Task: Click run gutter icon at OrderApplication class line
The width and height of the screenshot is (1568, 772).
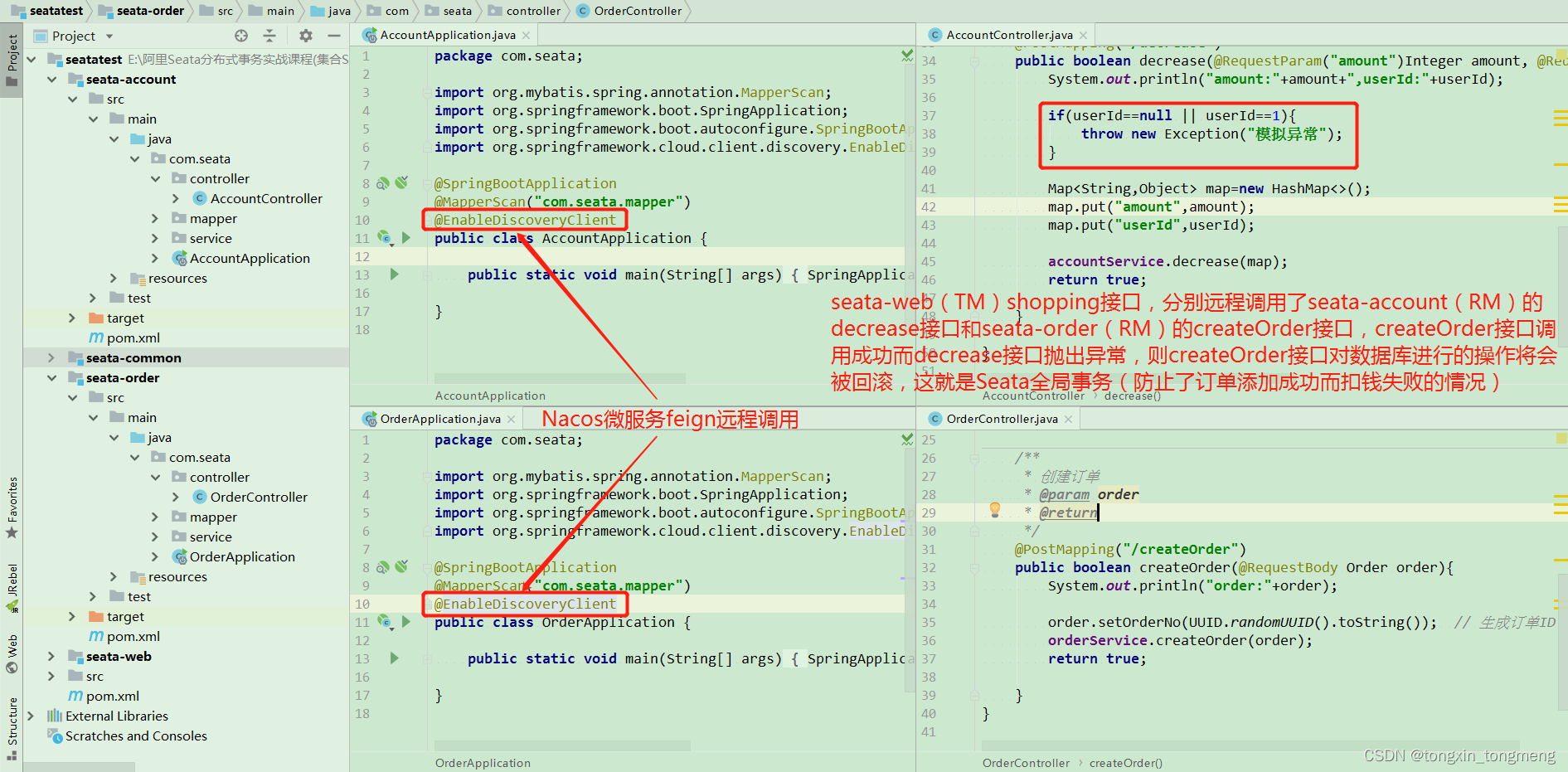Action: pyautogui.click(x=406, y=622)
